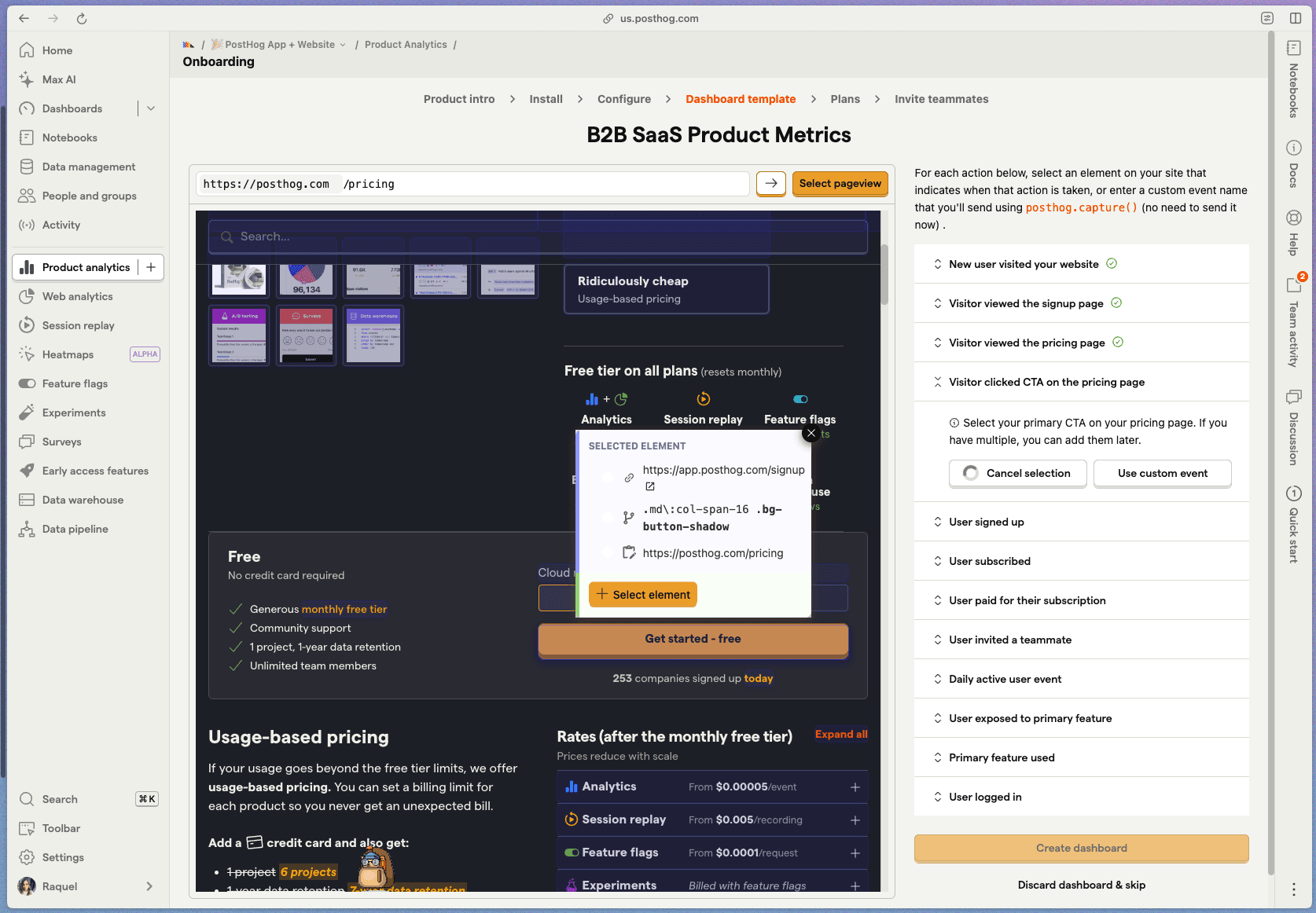Viewport: 1316px width, 913px height.
Task: Click the Expand all link
Action: [x=841, y=734]
